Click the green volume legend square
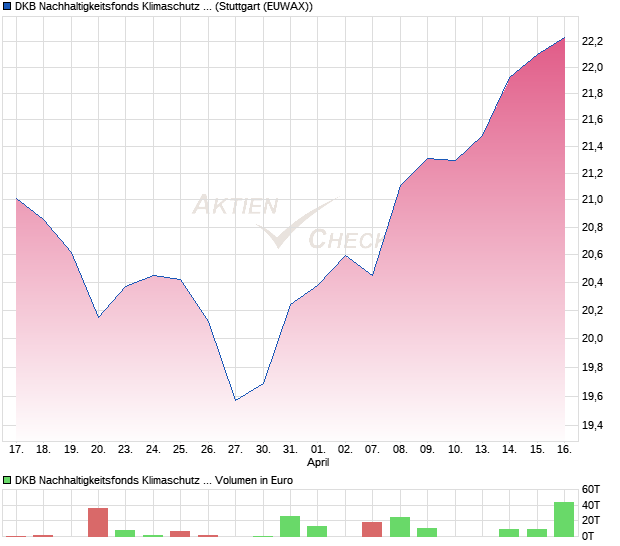This screenshot has height=546, width=620. coord(7,480)
